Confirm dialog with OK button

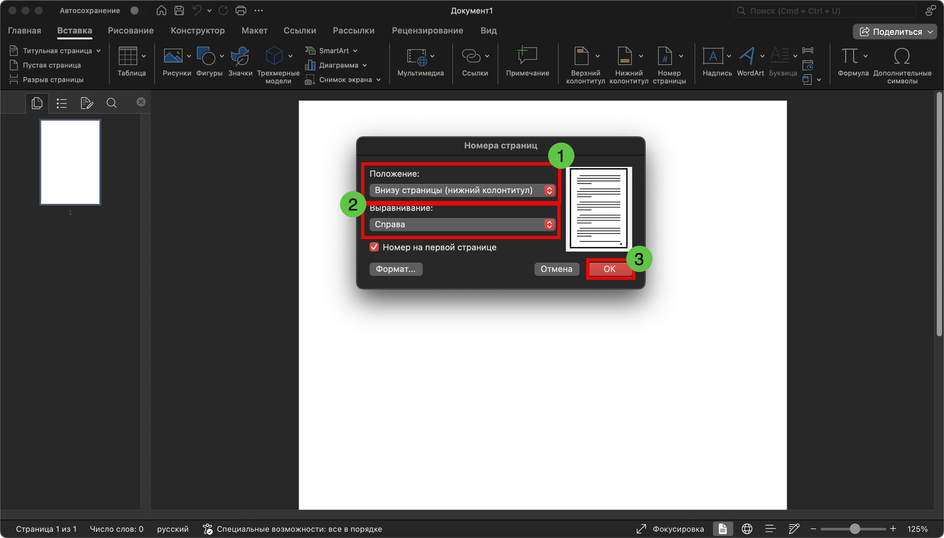pos(610,269)
